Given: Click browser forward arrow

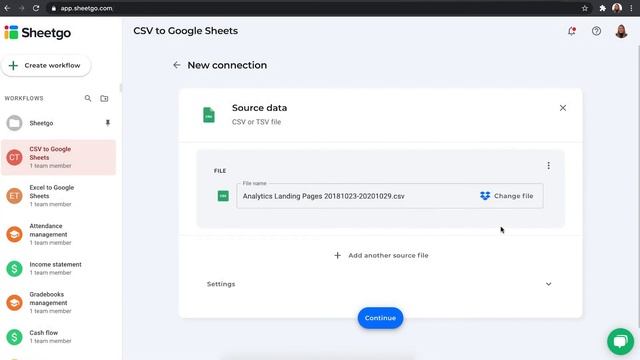Looking at the screenshot, I should coord(22,8).
